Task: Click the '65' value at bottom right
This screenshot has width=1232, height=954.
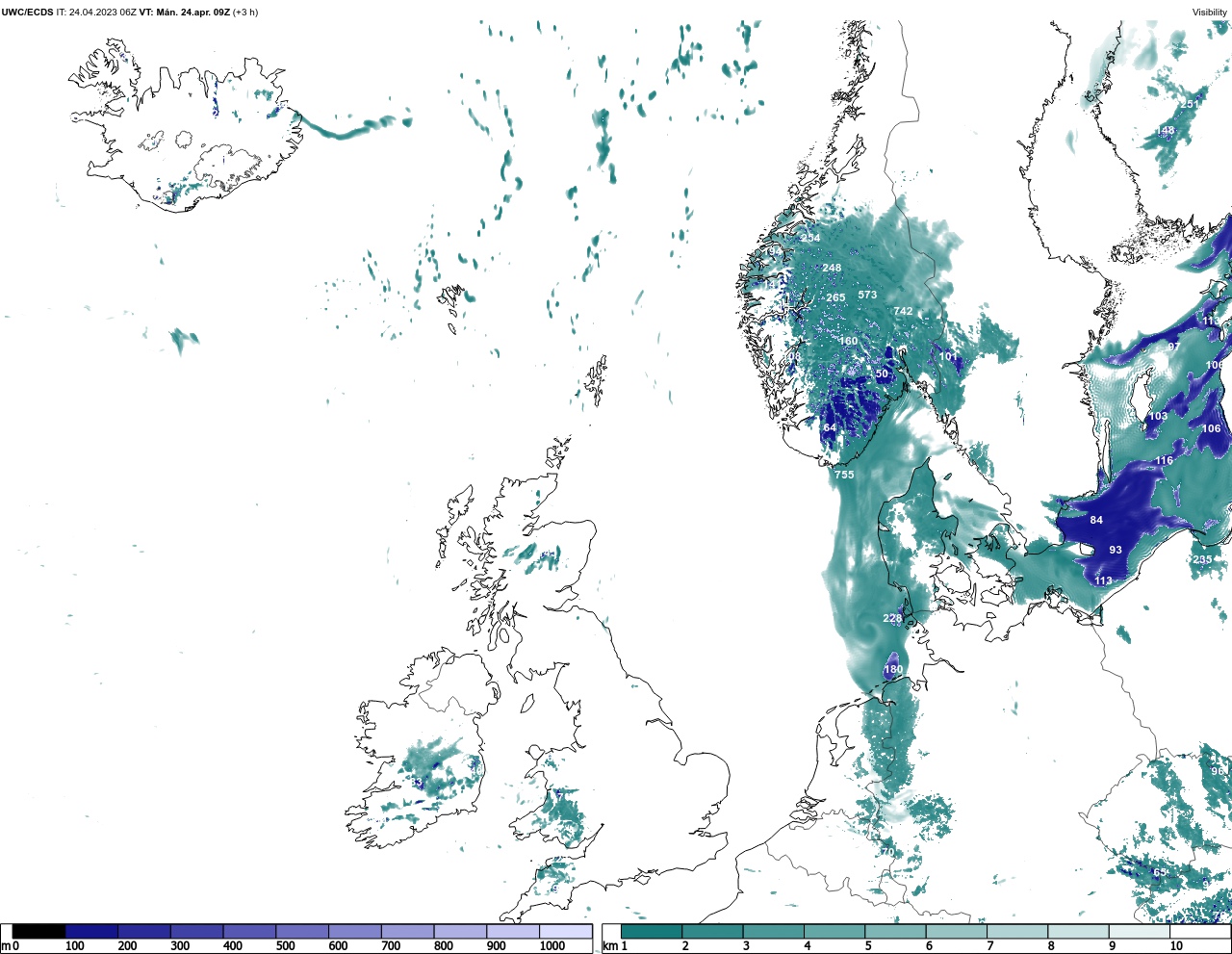Action: pos(1160,872)
